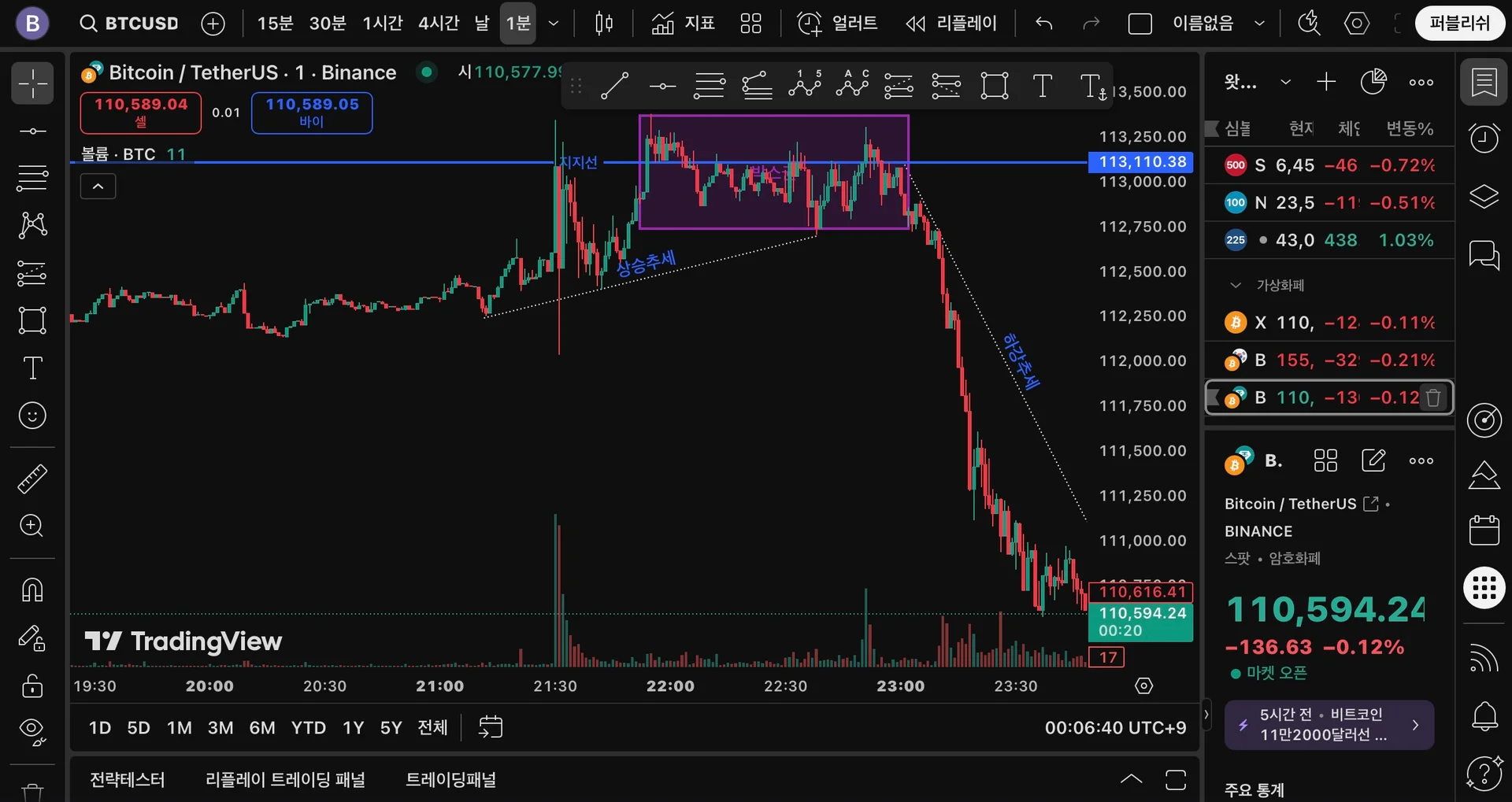
Task: Select the YTD date range
Action: click(x=309, y=728)
